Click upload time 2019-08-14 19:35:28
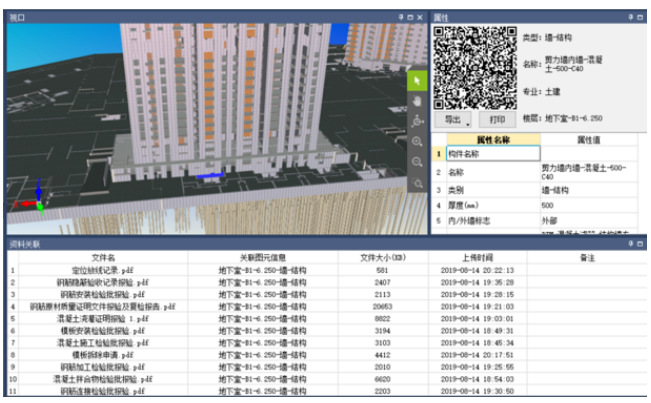Image resolution: width=651 pixels, height=403 pixels. coord(477,283)
